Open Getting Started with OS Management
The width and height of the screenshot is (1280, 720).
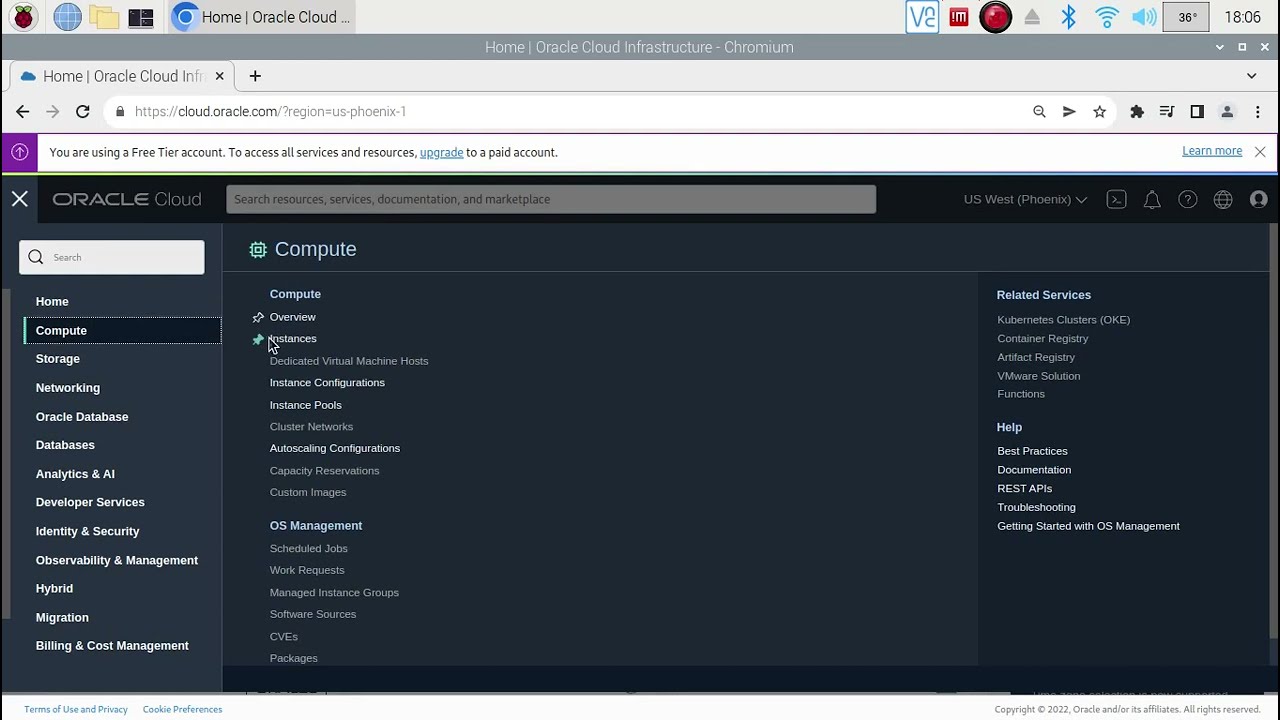tap(1089, 526)
